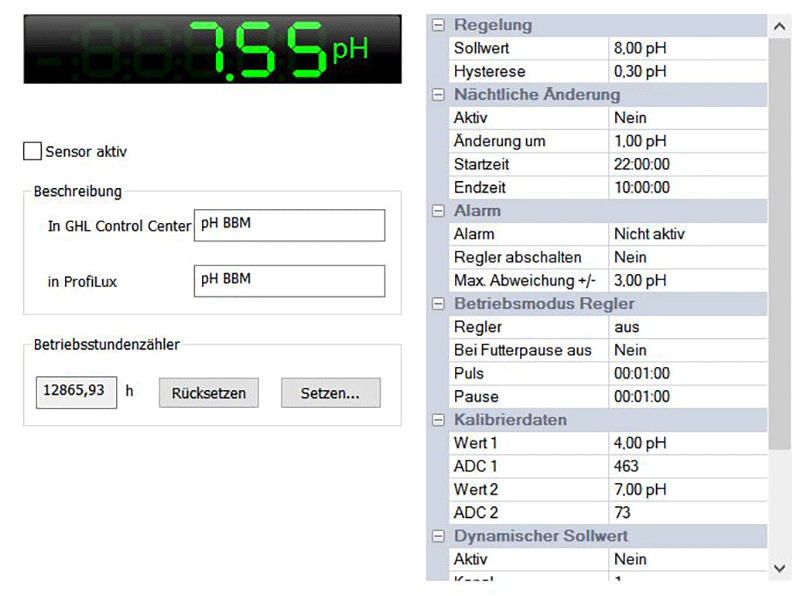The height and width of the screenshot is (596, 800).
Task: Click the Regler abschalten value cell
Action: tap(688, 257)
